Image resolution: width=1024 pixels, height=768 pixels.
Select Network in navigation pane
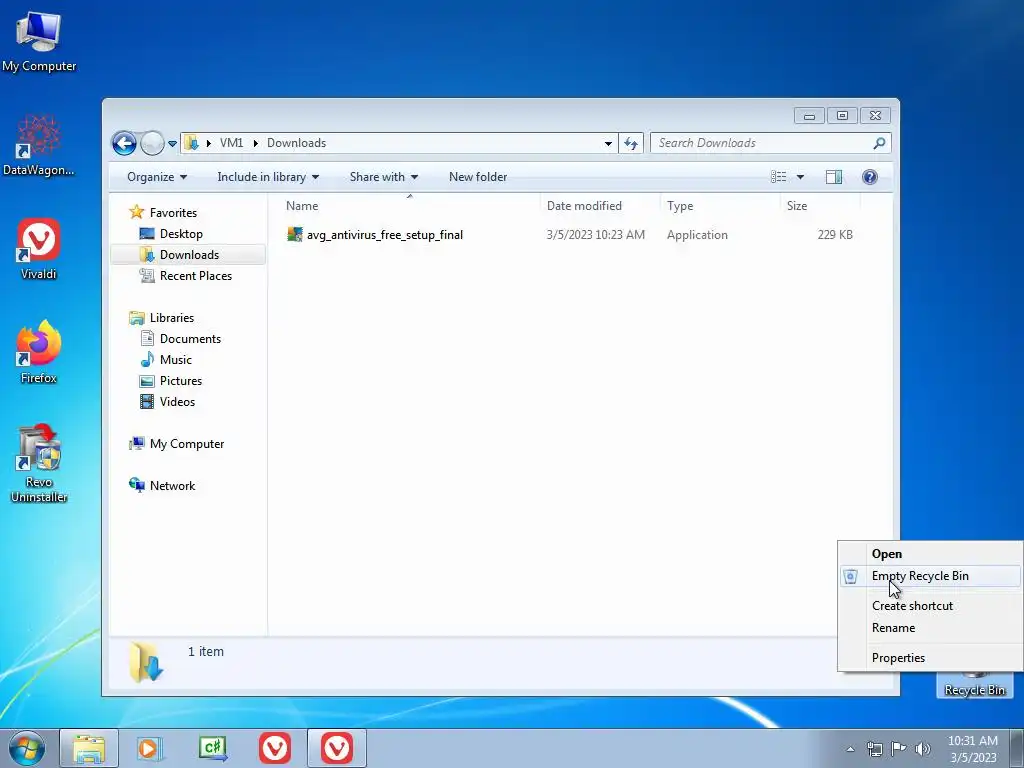click(172, 486)
